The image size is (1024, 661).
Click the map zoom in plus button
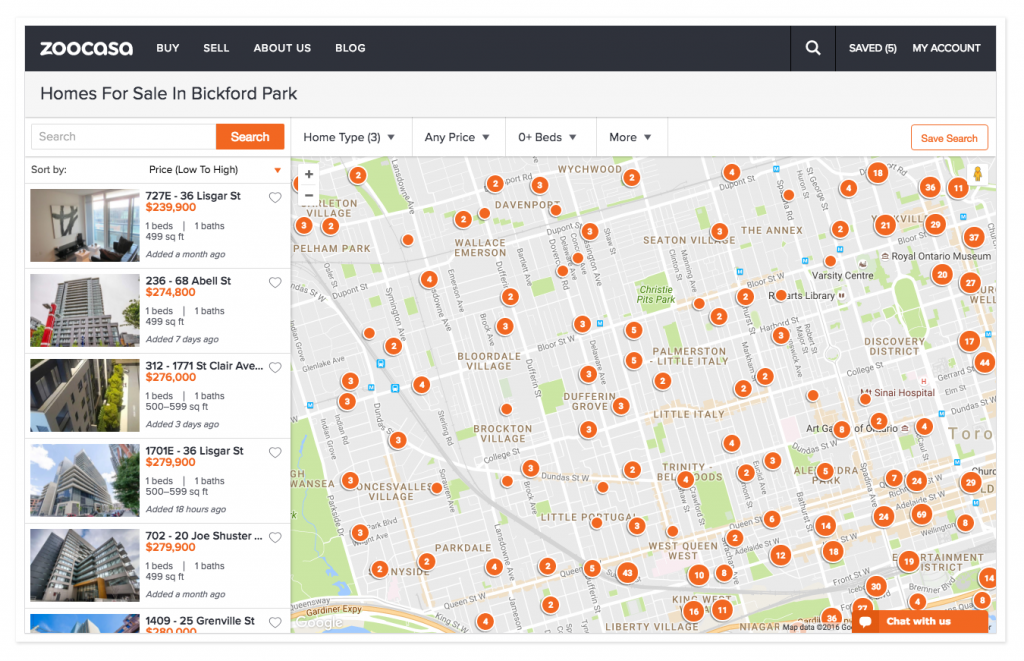coord(309,175)
